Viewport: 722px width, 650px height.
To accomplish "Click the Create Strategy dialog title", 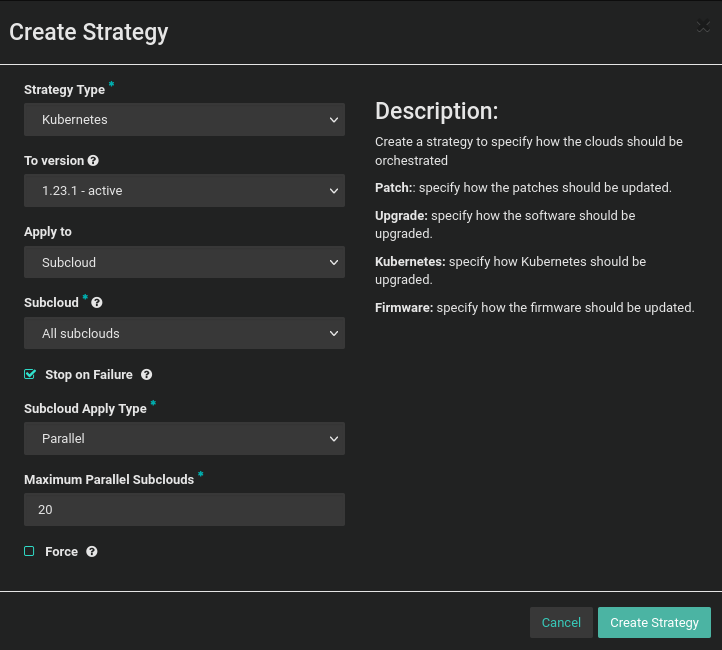I will pyautogui.click(x=89, y=32).
